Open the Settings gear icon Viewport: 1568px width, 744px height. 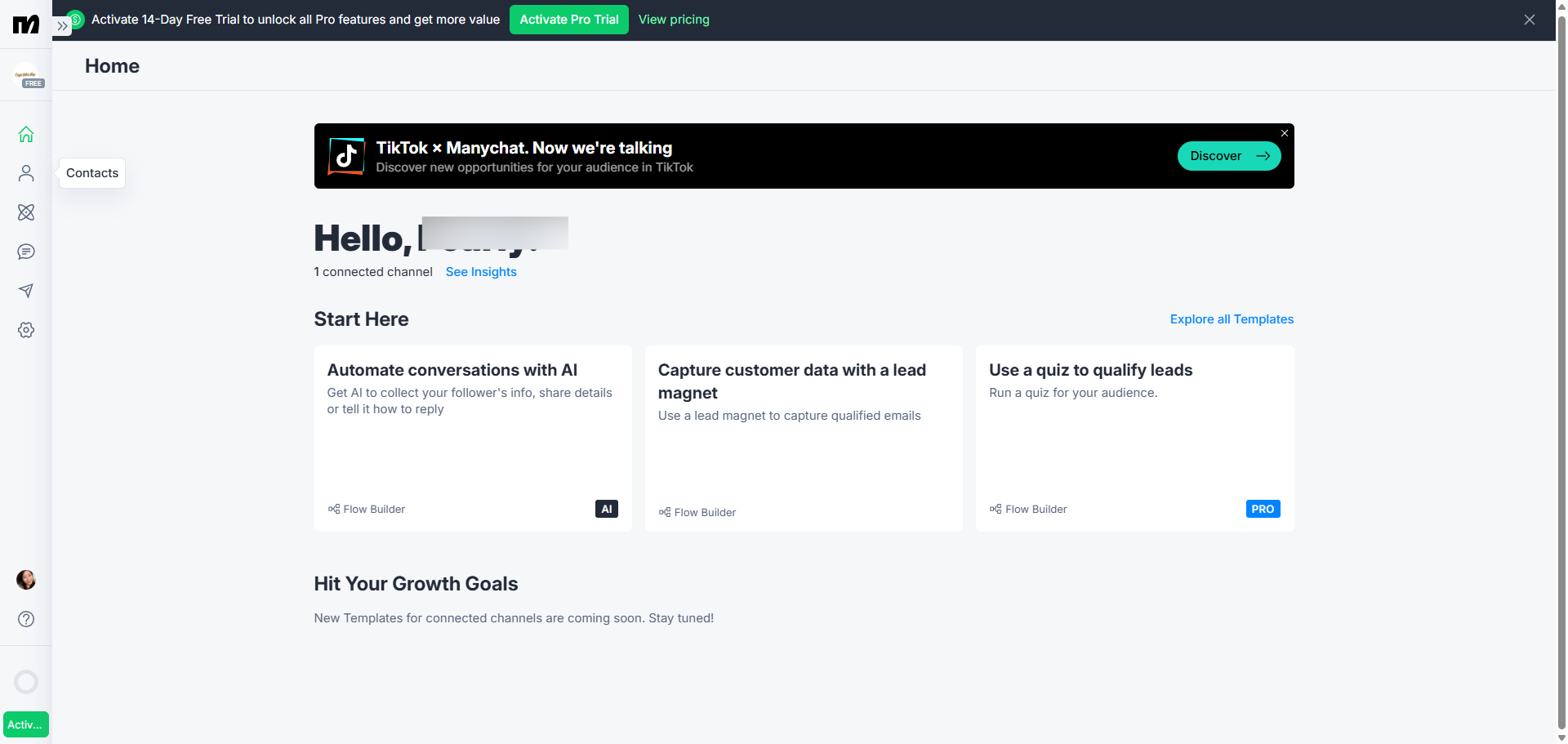[26, 330]
